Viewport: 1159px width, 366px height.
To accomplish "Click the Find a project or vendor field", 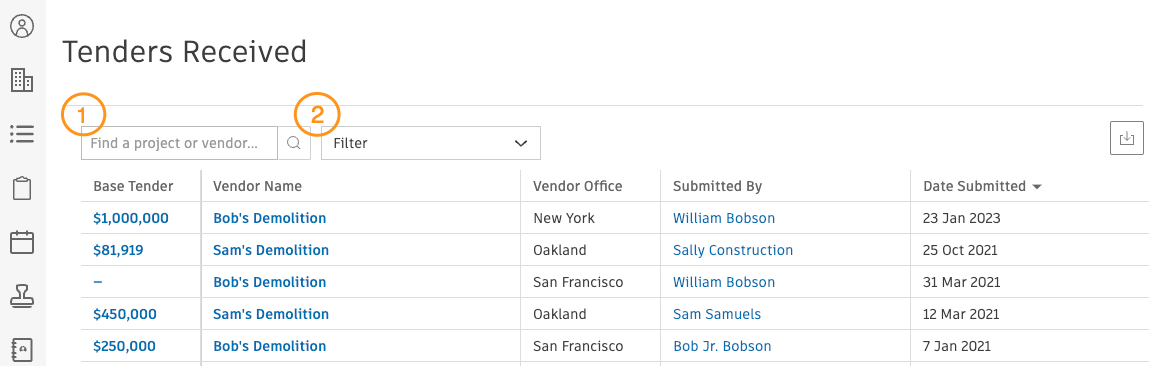I will [x=180, y=143].
